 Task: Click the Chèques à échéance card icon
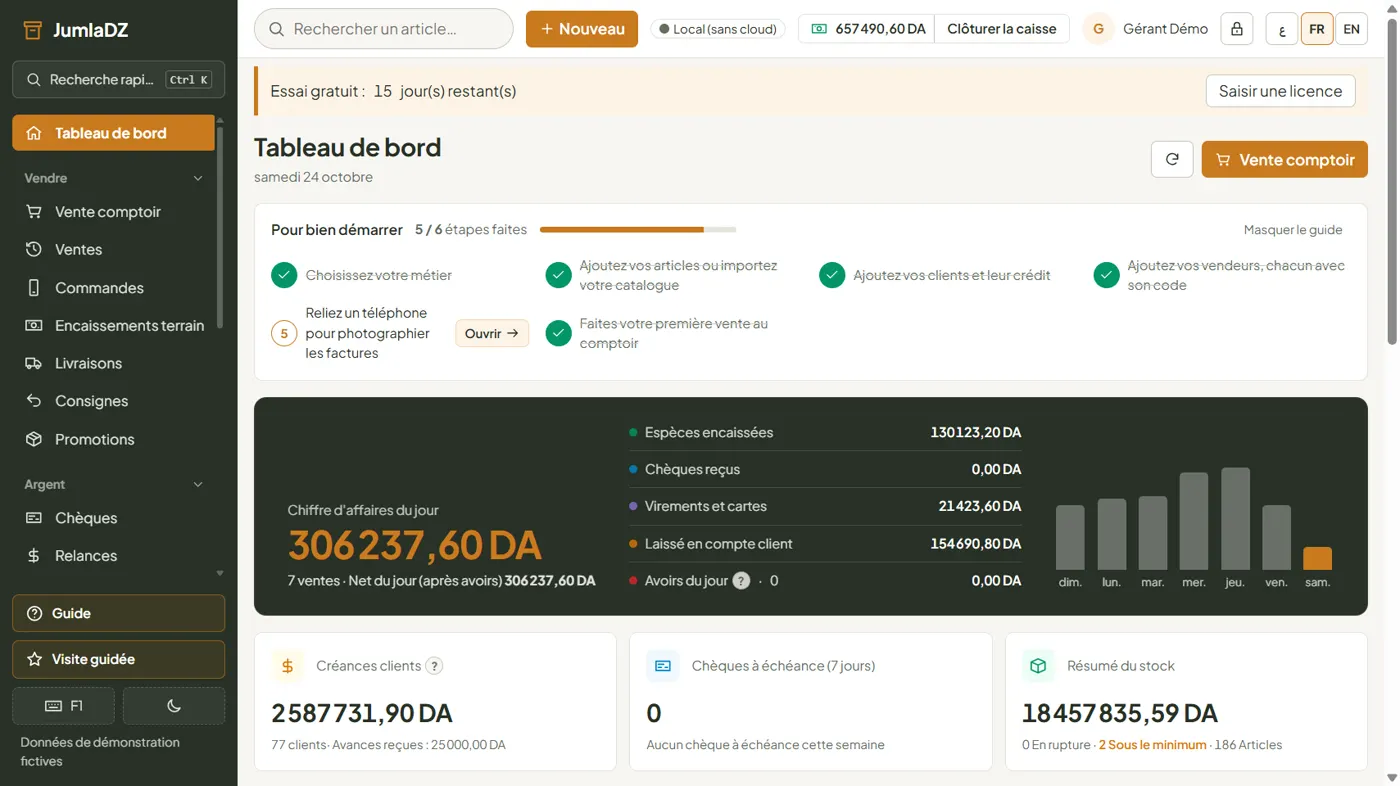point(663,666)
